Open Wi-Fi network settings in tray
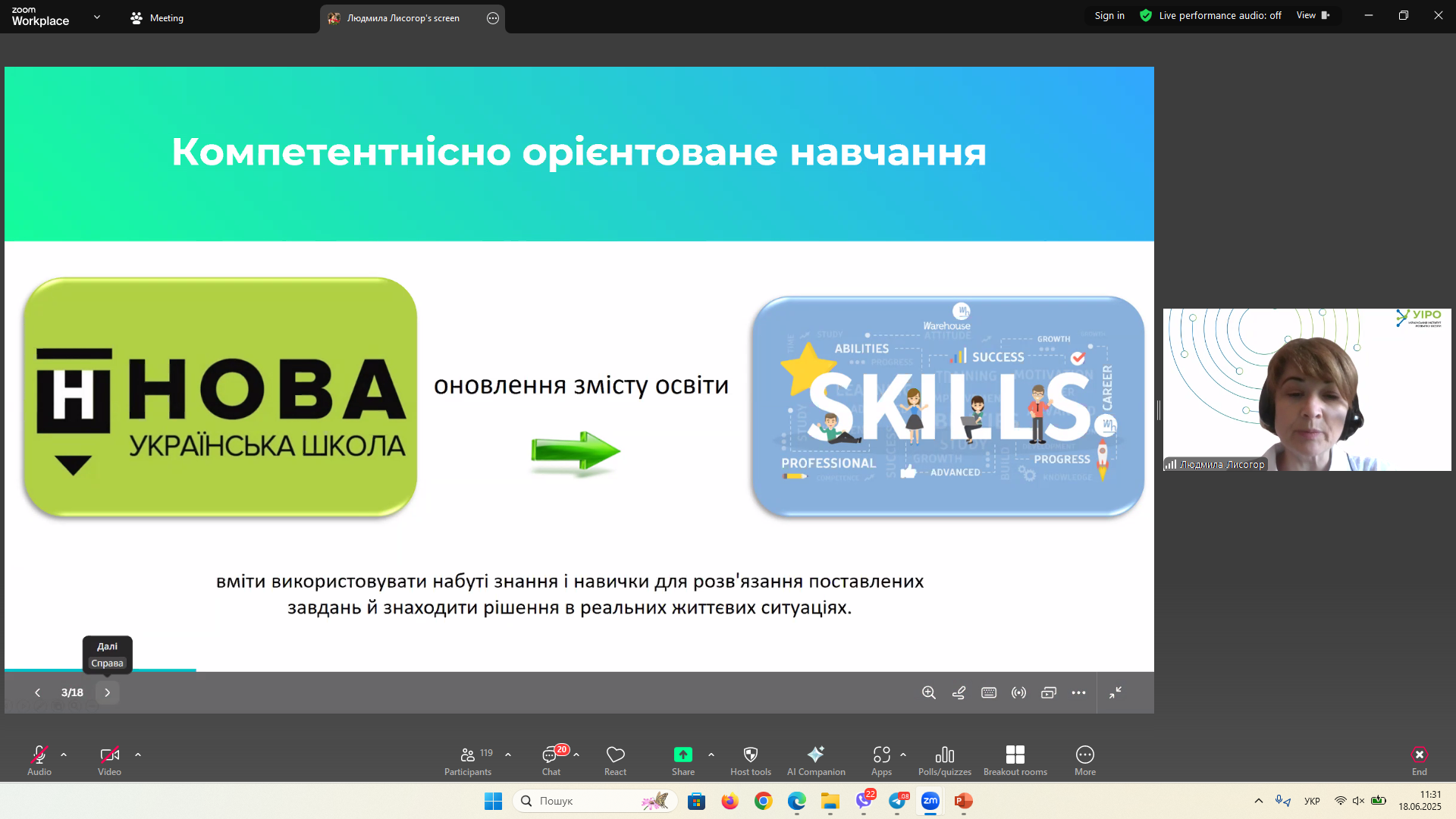Viewport: 1456px width, 819px height. point(1340,801)
